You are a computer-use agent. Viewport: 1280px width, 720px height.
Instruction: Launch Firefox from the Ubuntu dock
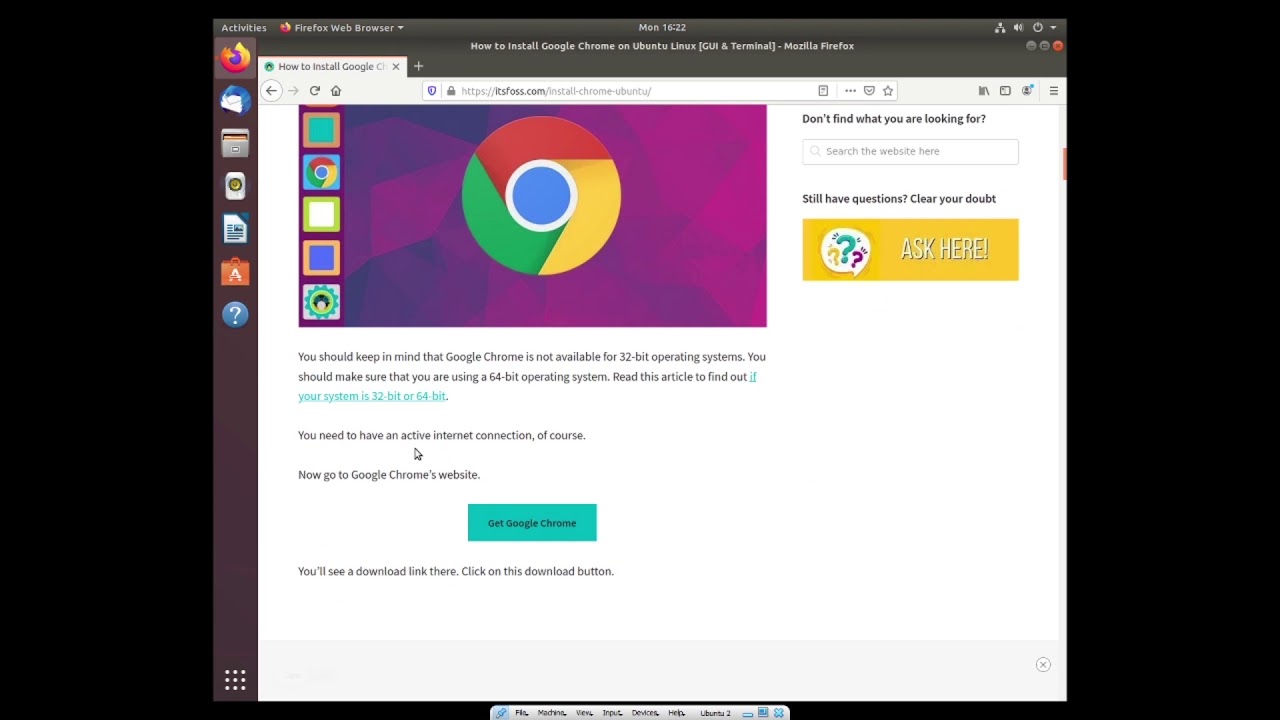point(235,57)
